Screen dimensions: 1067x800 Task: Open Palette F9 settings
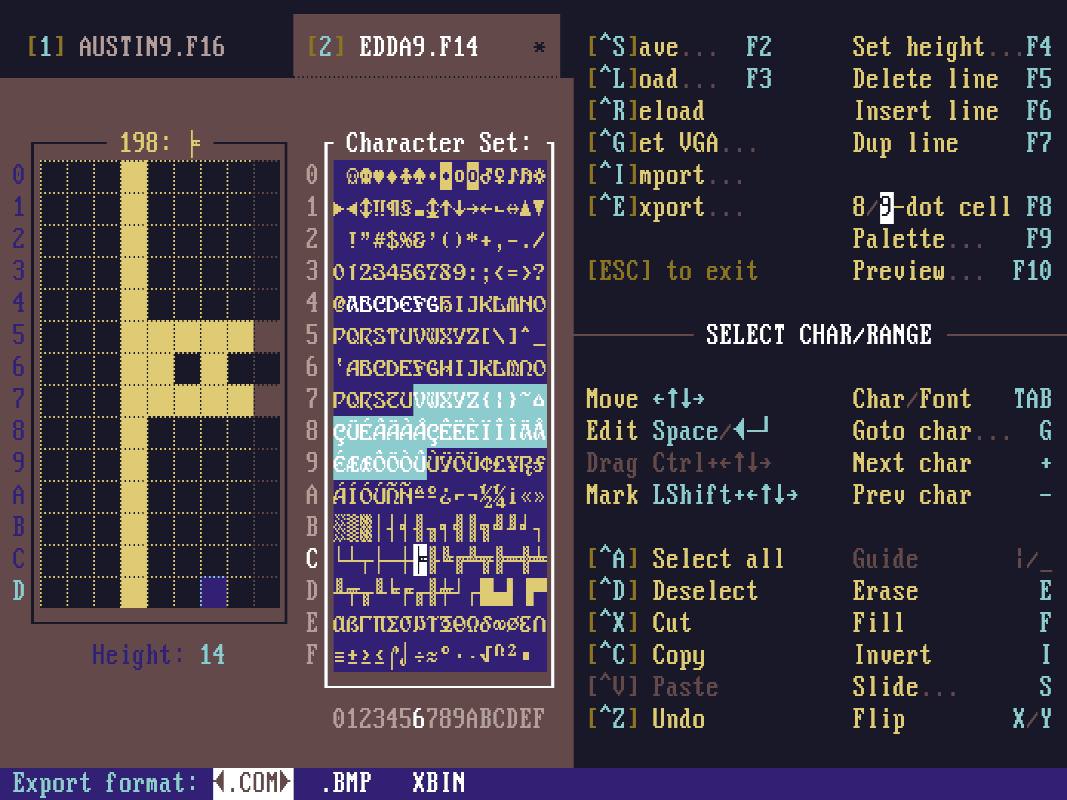(x=952, y=239)
